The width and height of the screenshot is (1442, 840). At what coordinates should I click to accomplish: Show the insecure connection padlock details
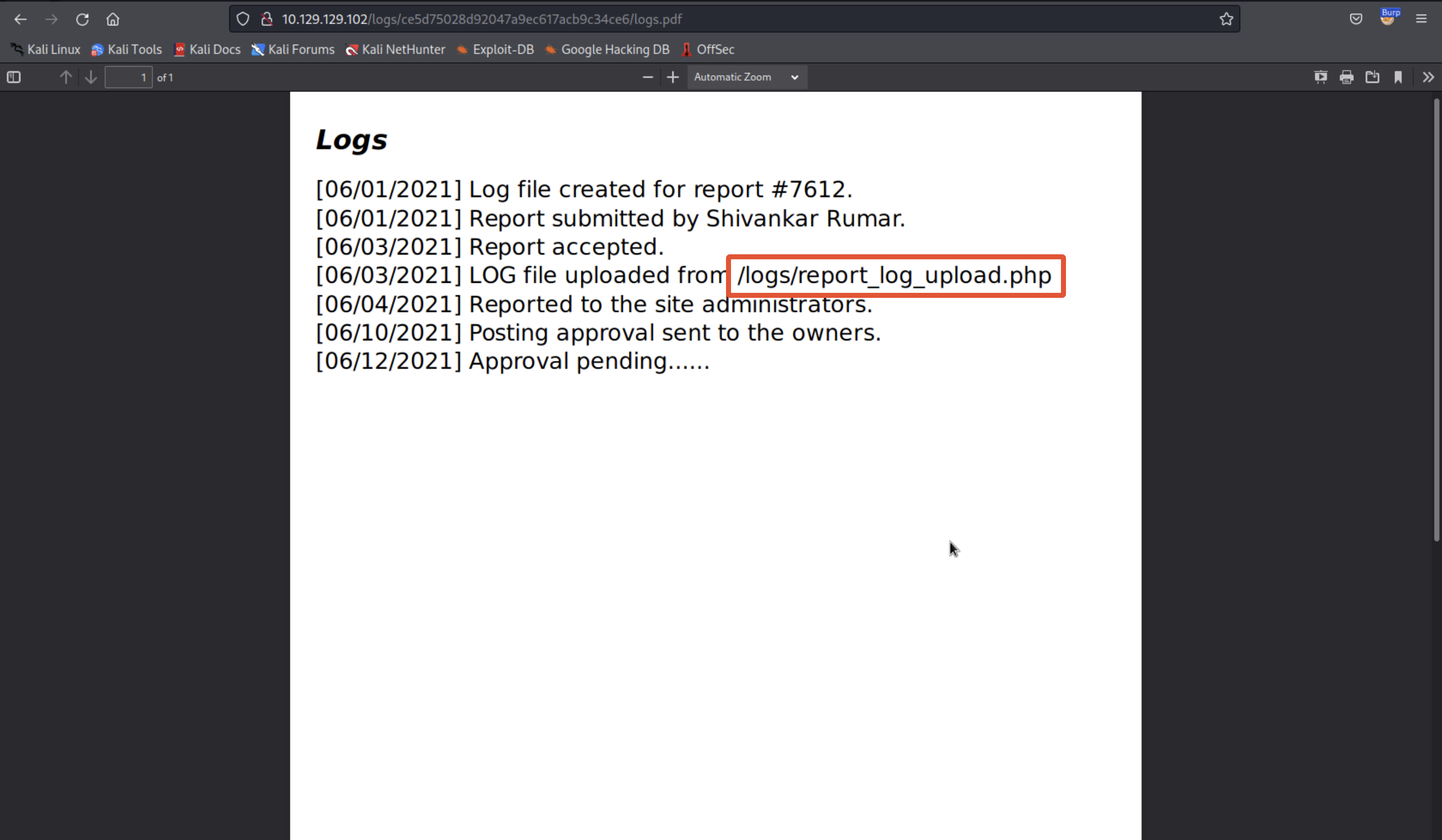(267, 19)
